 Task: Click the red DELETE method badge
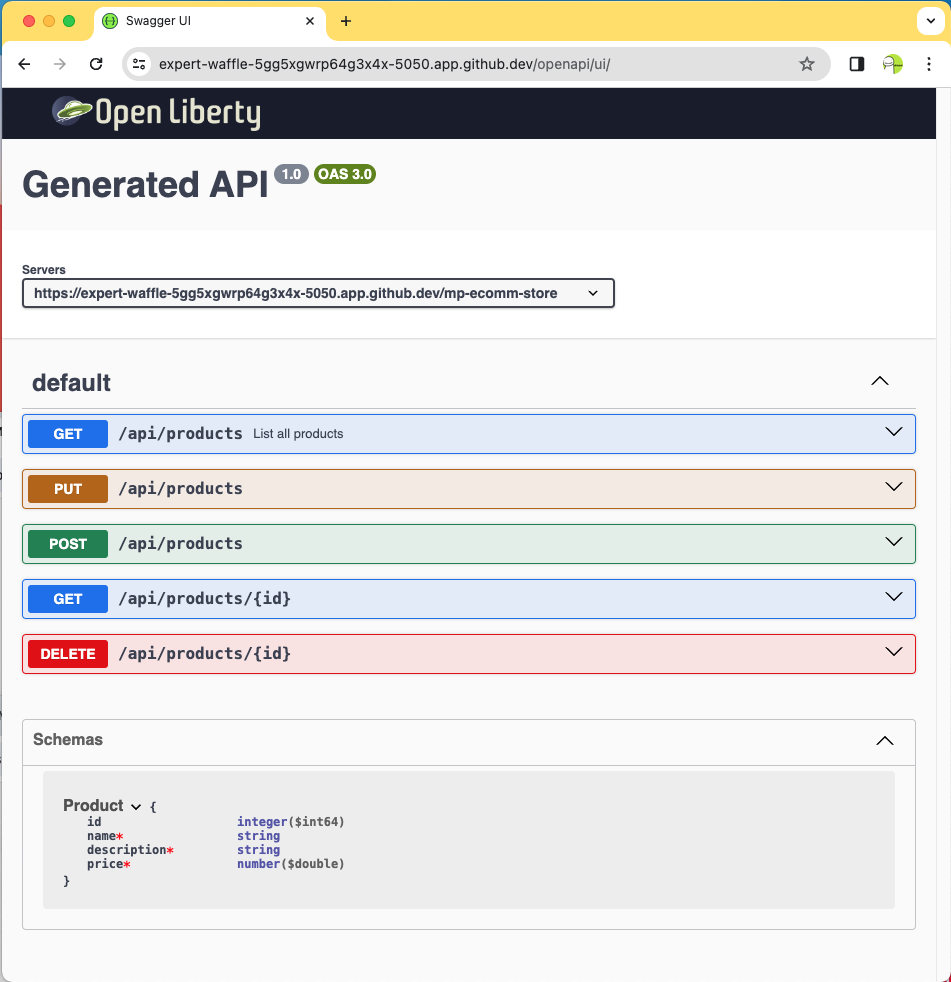click(x=68, y=654)
